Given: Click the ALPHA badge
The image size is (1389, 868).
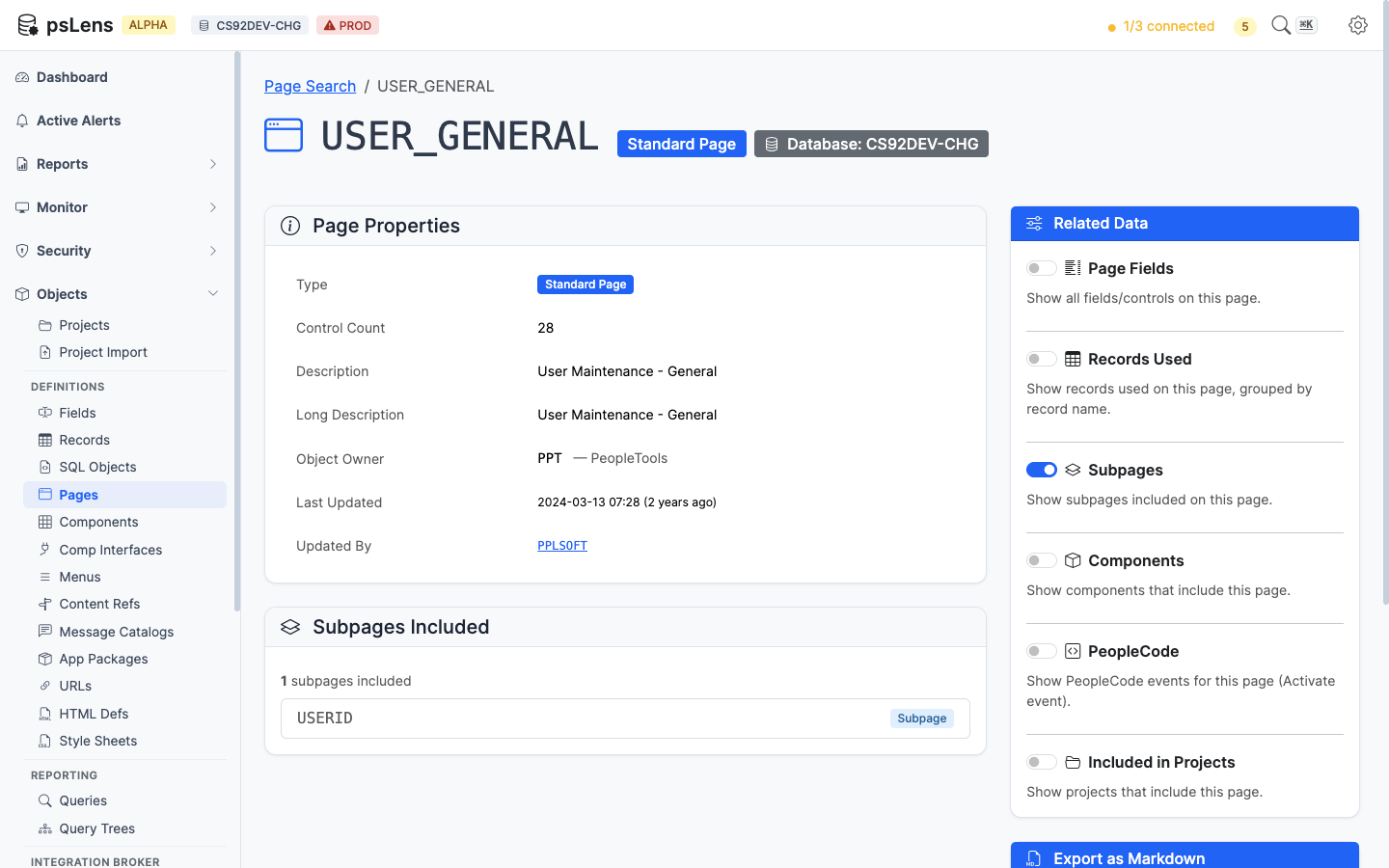Looking at the screenshot, I should [x=148, y=25].
